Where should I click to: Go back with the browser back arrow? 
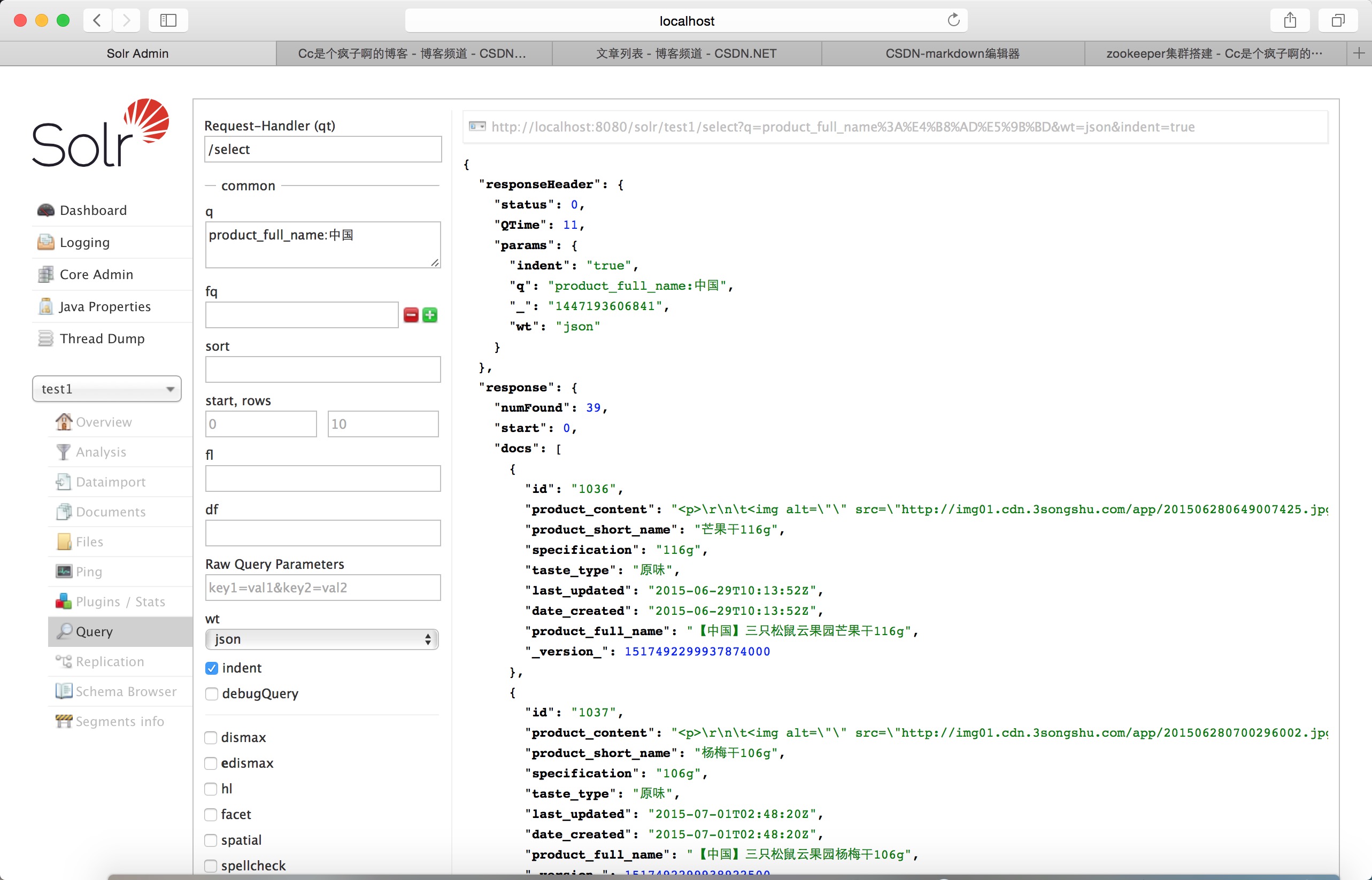coord(97,20)
